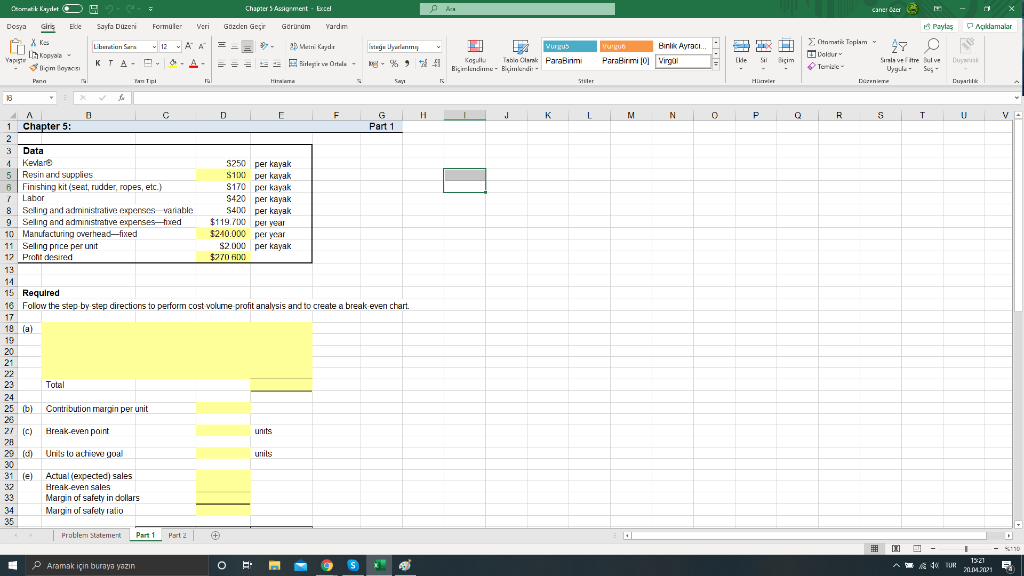The image size is (1024, 576).
Task: Click decrease decimal icon
Action: (x=436, y=64)
